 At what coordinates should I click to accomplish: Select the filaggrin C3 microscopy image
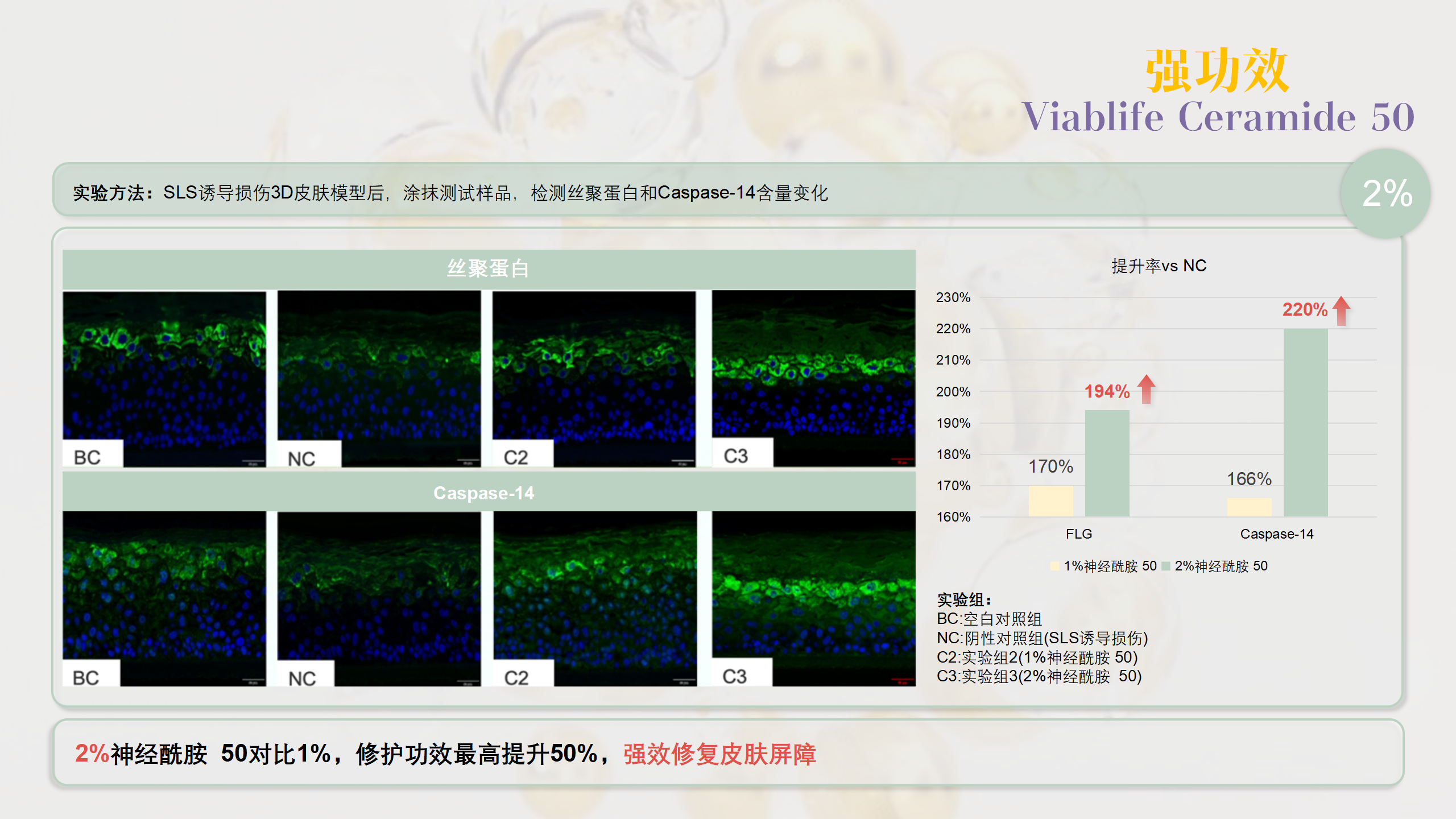[813, 378]
